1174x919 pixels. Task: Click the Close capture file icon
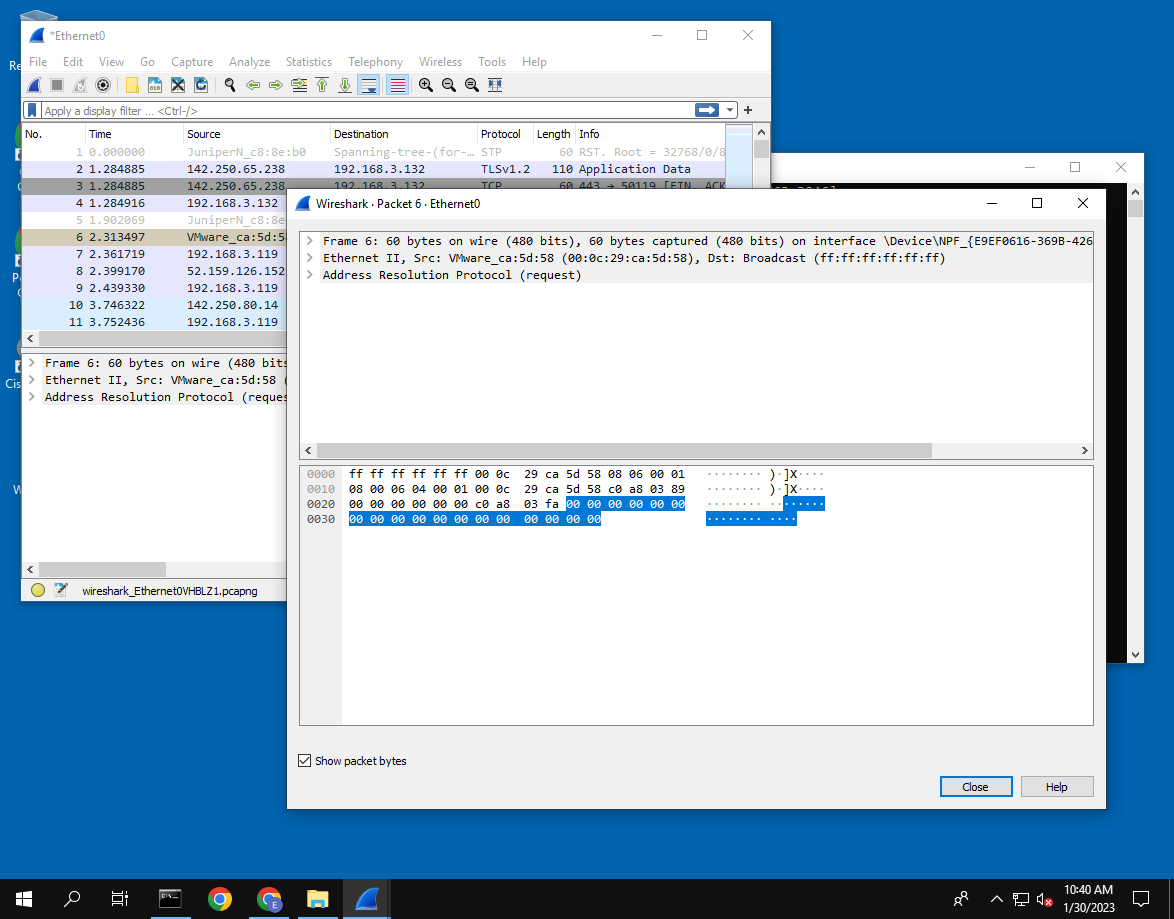tap(178, 85)
